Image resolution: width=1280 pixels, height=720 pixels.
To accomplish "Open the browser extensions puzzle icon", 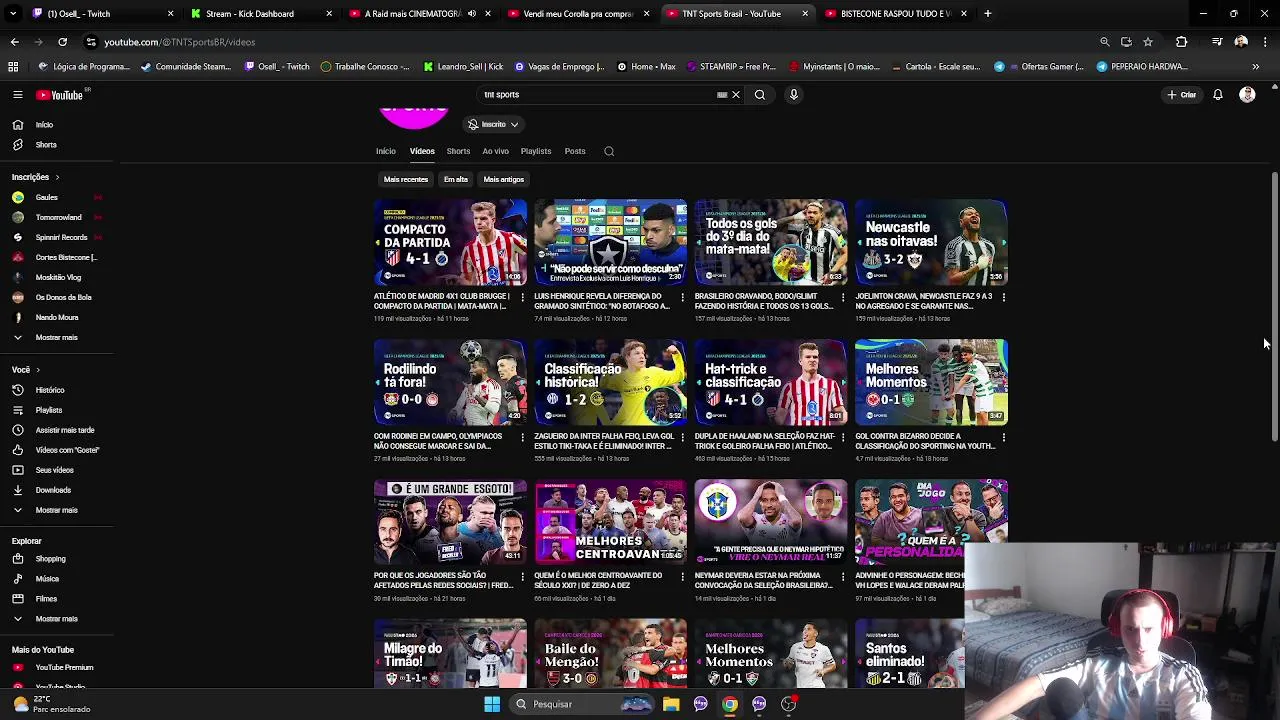I will [x=1181, y=42].
